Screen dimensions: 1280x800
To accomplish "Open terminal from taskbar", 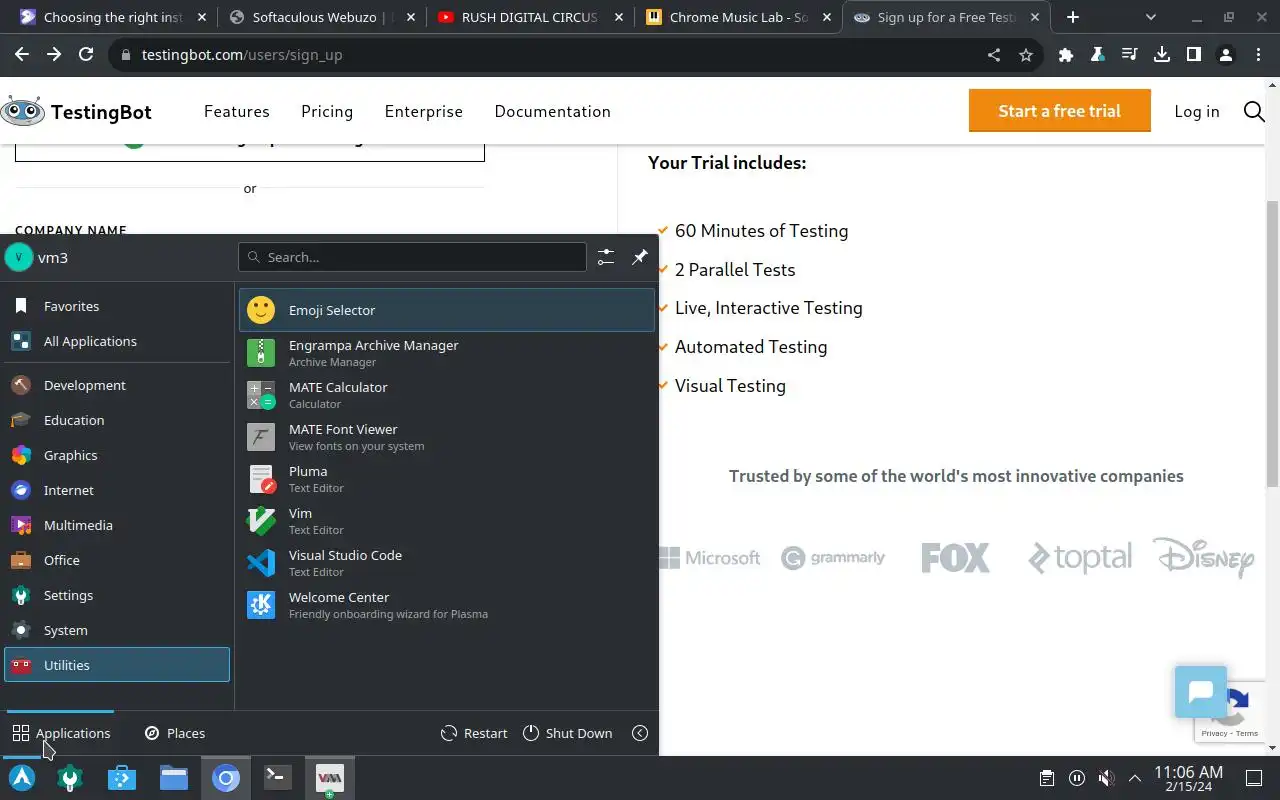I will (277, 777).
